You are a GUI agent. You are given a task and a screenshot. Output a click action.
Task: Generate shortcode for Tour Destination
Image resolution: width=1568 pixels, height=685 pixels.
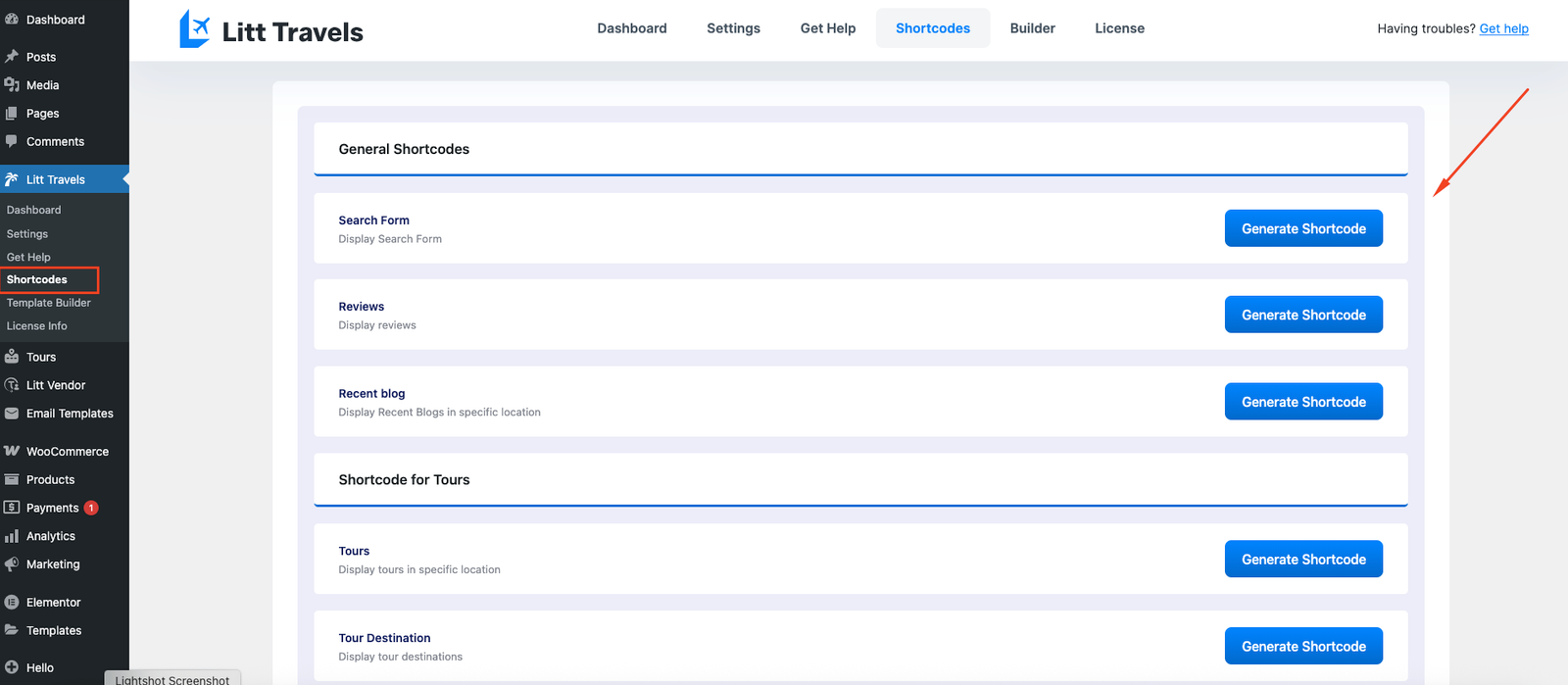tap(1302, 646)
